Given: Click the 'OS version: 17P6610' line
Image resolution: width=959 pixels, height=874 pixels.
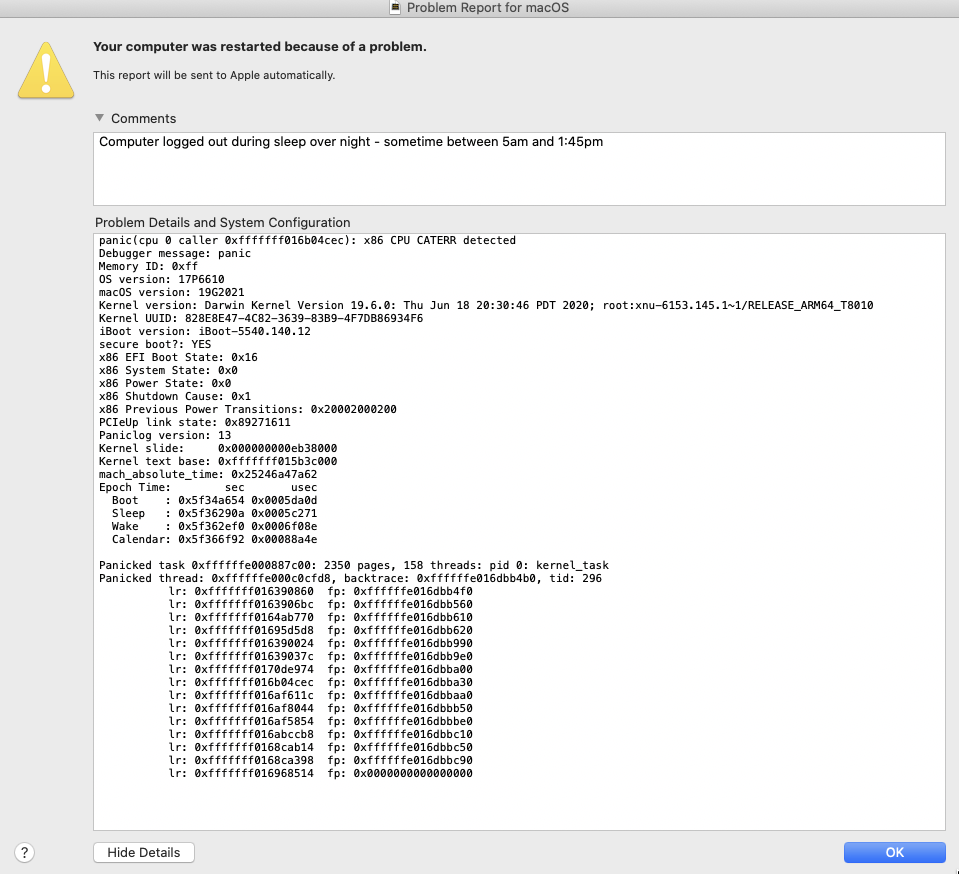Looking at the screenshot, I should (x=161, y=279).
